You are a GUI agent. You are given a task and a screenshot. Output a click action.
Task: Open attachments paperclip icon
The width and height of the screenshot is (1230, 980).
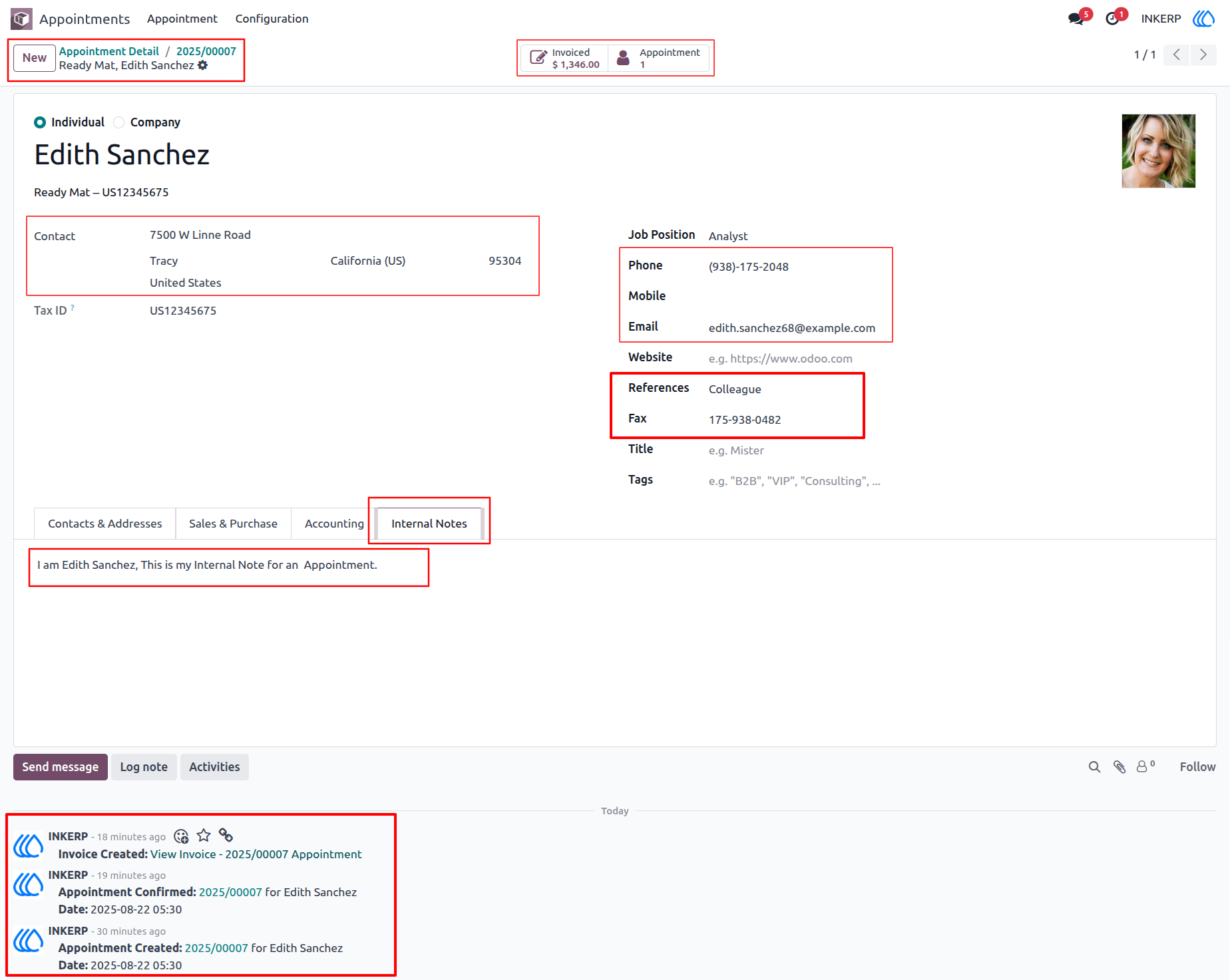1120,767
